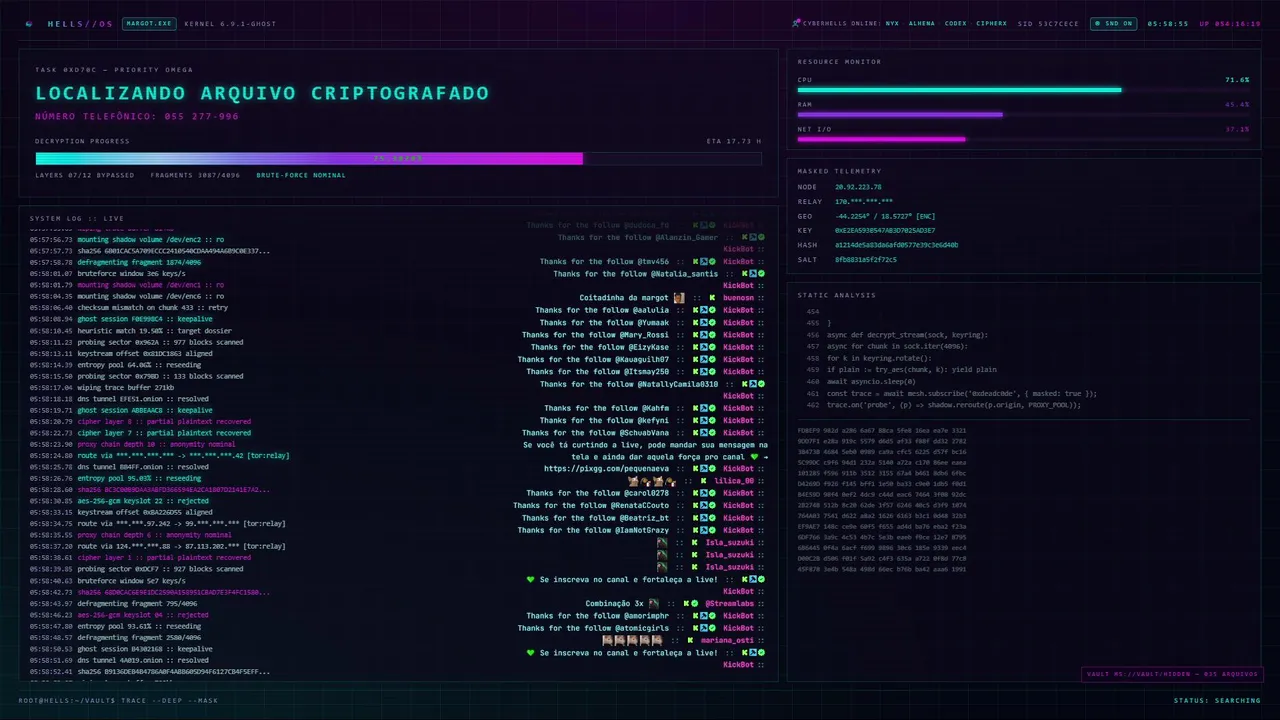Click the HASH value a1214de5a83da6af
Viewport: 1280px width, 720px height.
point(897,244)
